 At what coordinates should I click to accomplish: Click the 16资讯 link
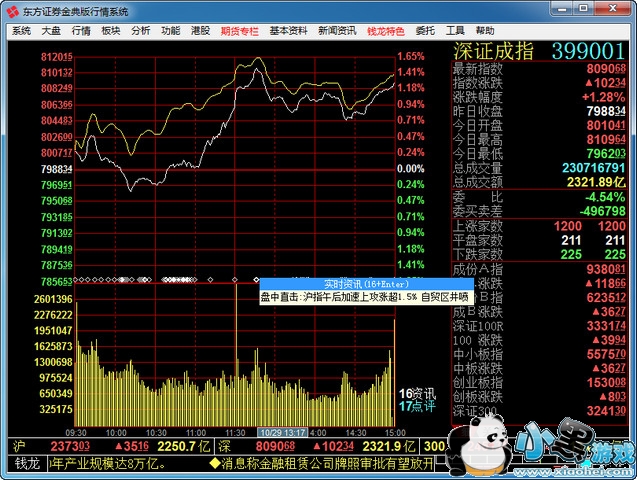[x=417, y=394]
